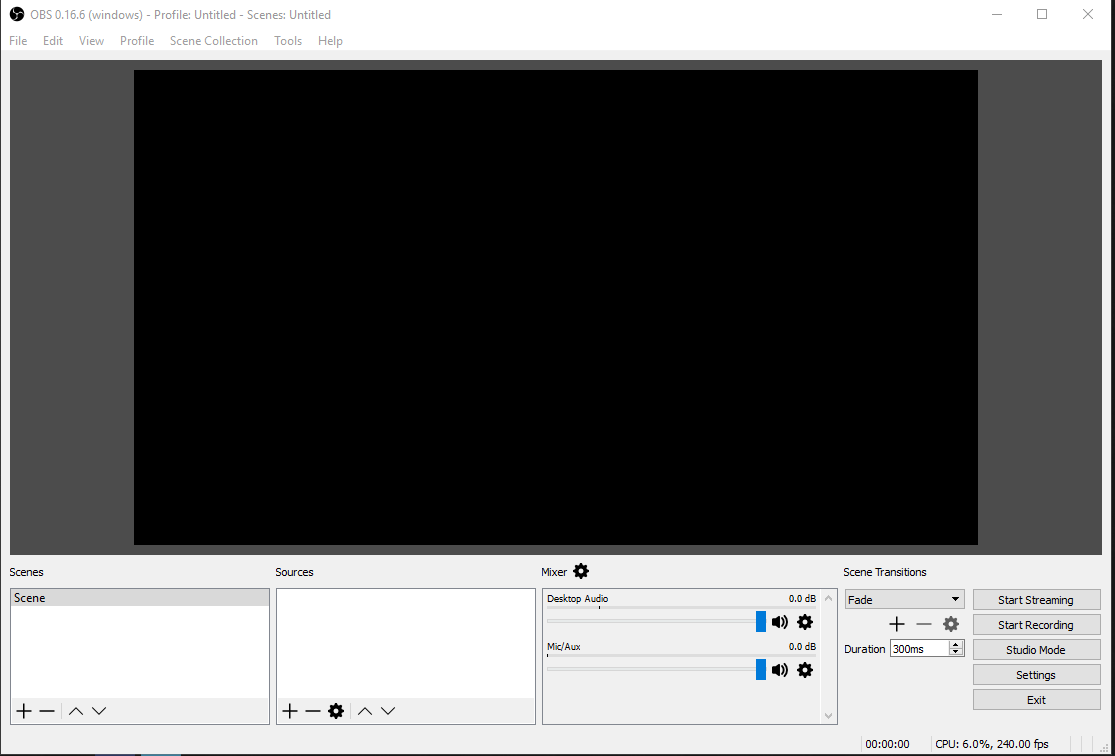Viewport: 1115px width, 756px height.
Task: Click Start Recording button
Action: click(x=1036, y=625)
